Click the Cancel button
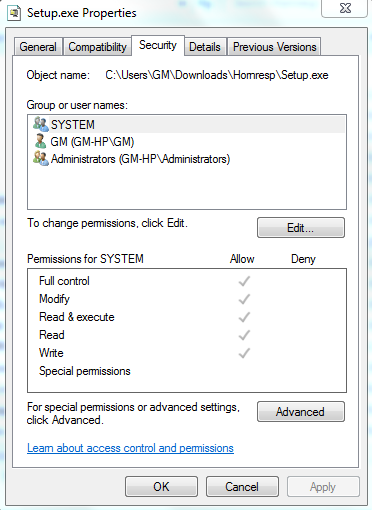Screen dimensions: 372x510 pos(242,487)
